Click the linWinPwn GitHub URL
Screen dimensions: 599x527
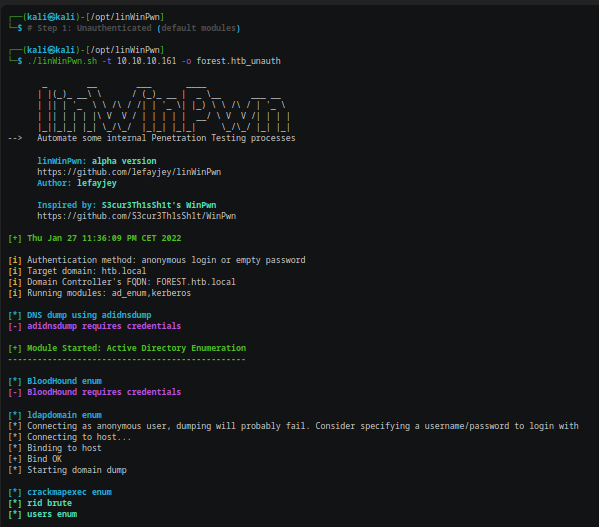[x=129, y=172]
